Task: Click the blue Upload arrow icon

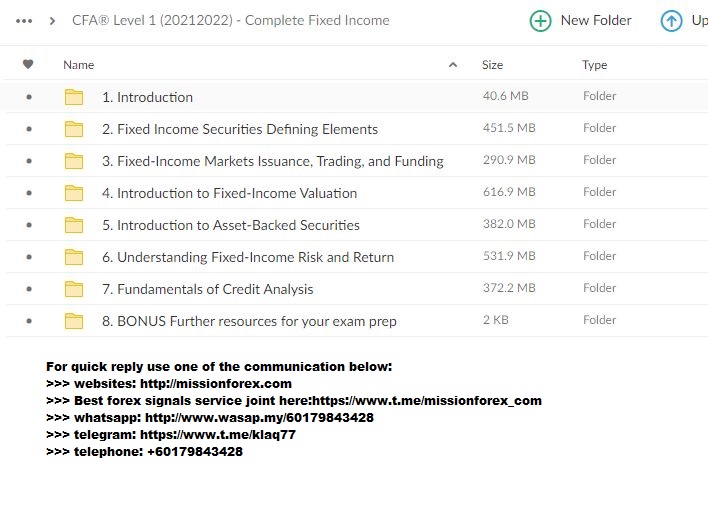Action: pyautogui.click(x=671, y=21)
